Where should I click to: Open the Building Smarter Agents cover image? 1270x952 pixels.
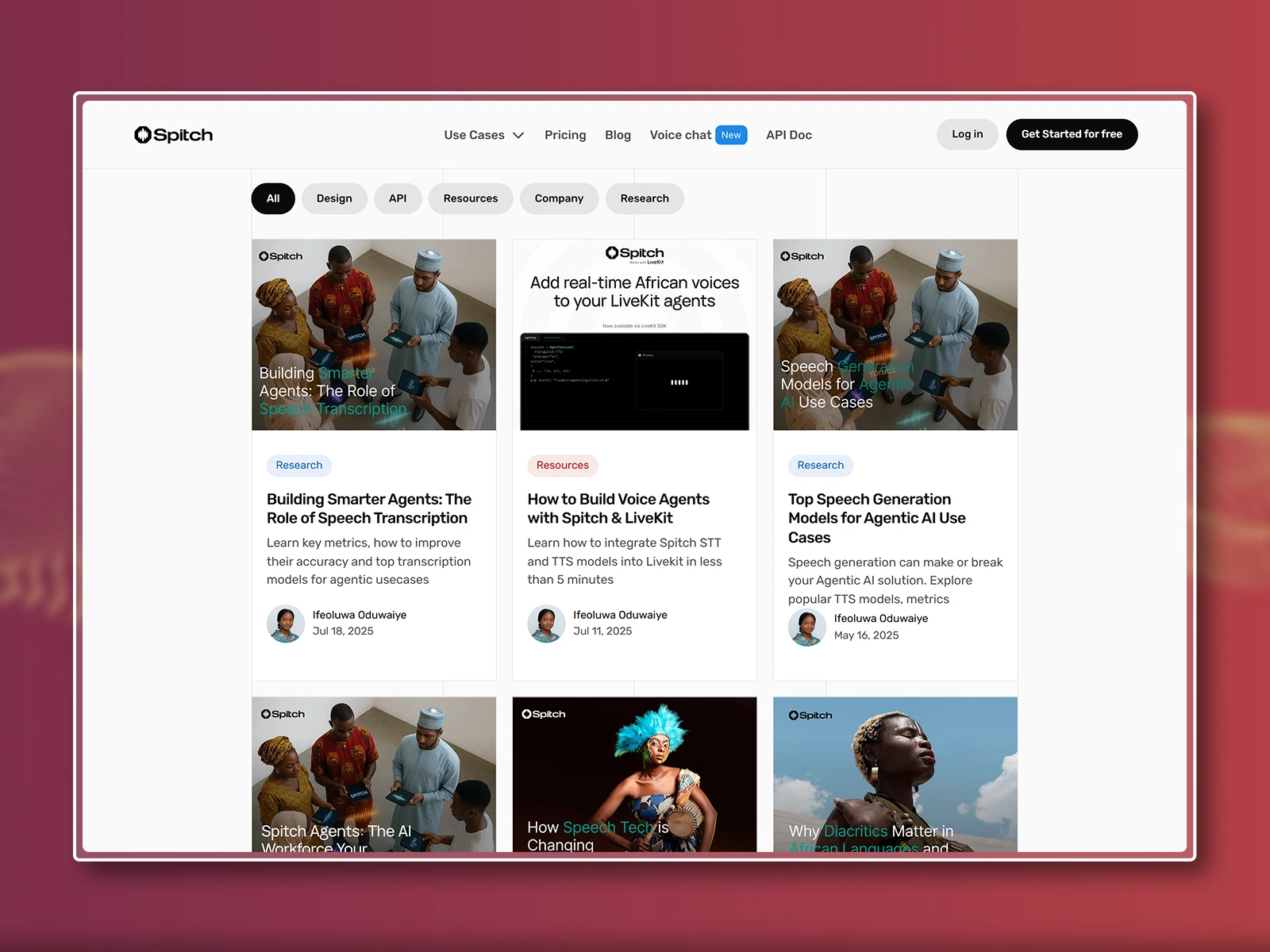coord(374,335)
